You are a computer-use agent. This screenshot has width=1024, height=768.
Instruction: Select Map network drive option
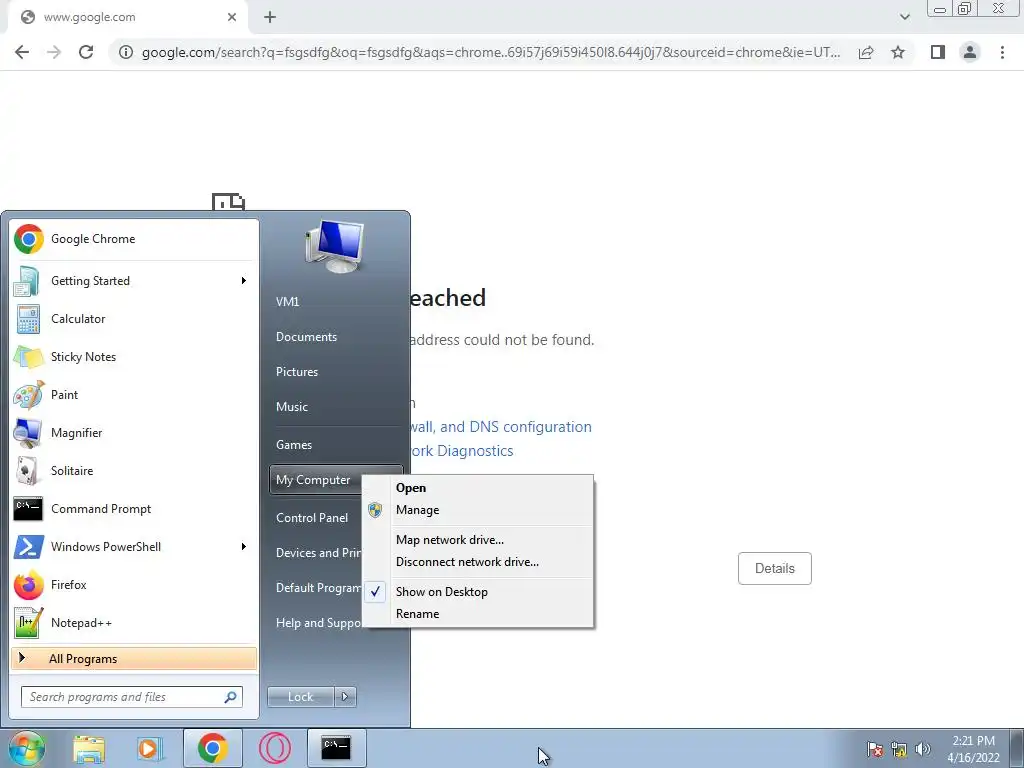tap(477, 540)
